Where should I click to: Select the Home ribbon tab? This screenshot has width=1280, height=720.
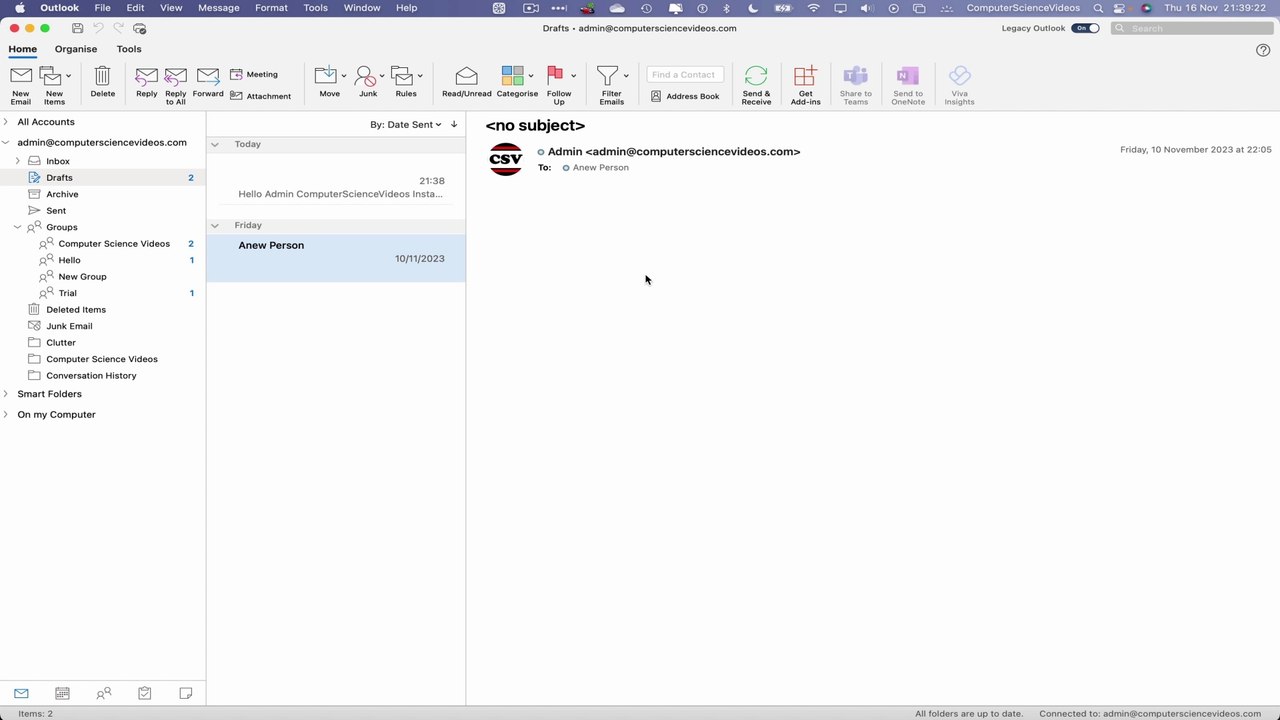pyautogui.click(x=22, y=49)
